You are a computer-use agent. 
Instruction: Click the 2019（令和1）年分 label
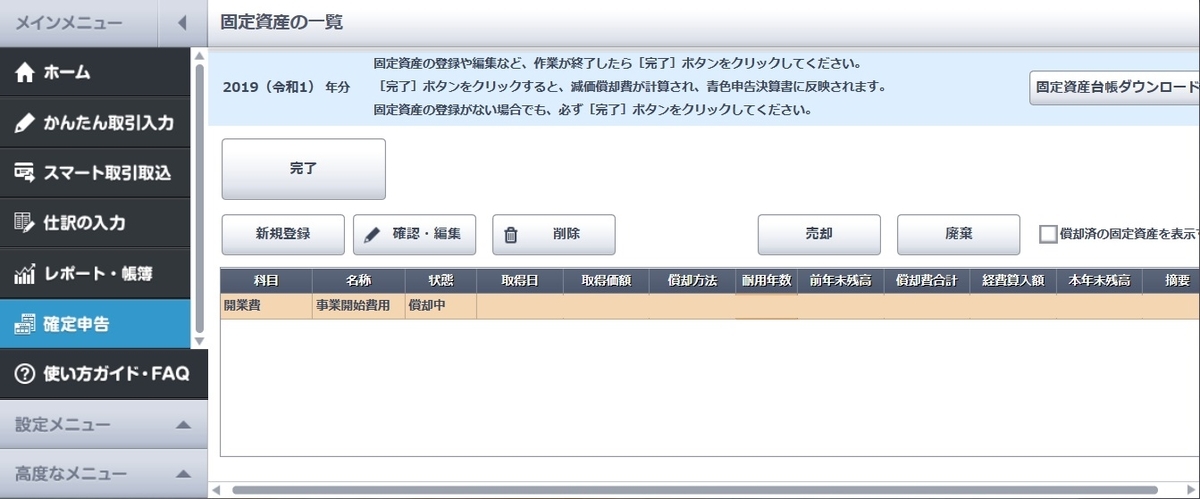coord(286,87)
